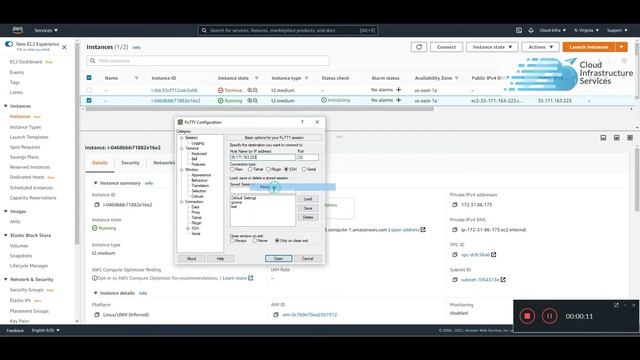Select Serial connection type radio
This screenshot has height=360, width=640.
coord(304,169)
